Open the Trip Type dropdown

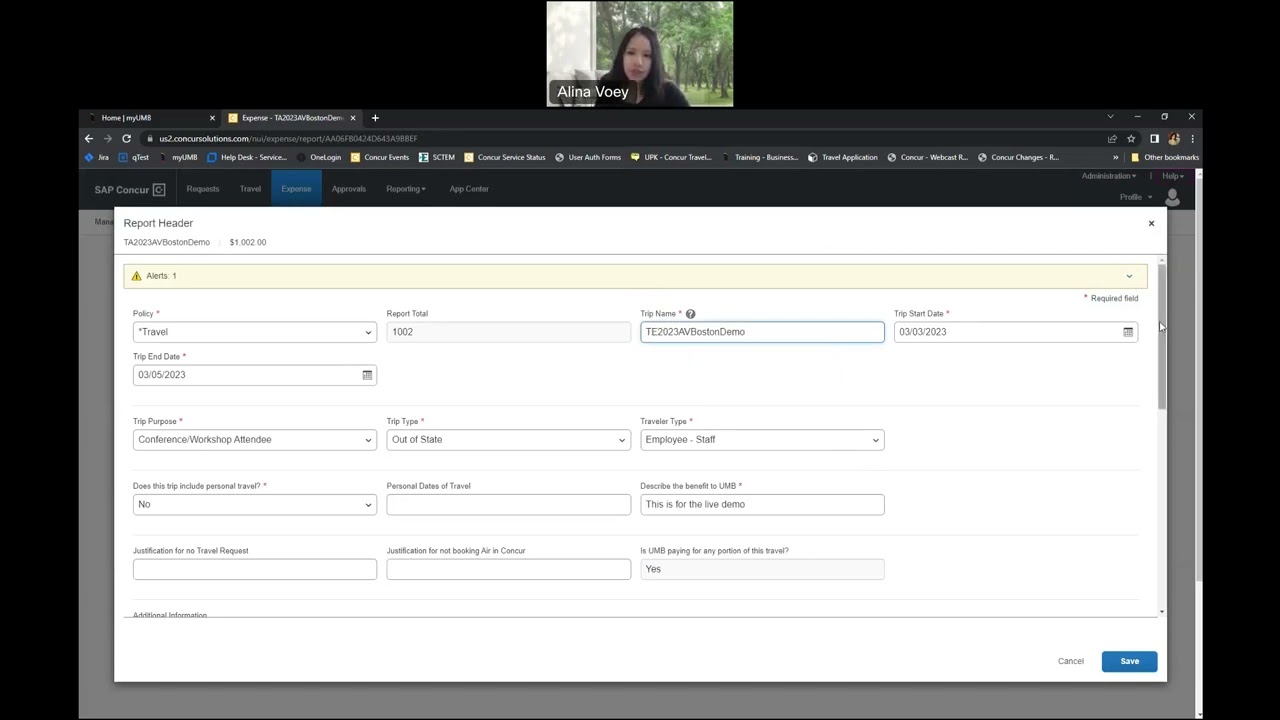pyautogui.click(x=508, y=440)
